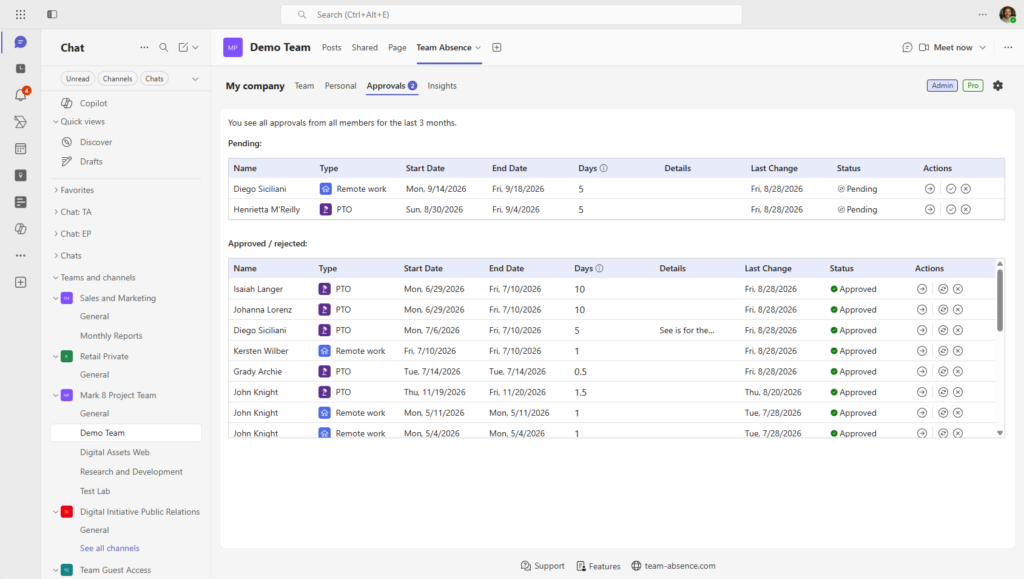Toggle the Channels filter chip
The width and height of the screenshot is (1024, 579).
coord(118,79)
